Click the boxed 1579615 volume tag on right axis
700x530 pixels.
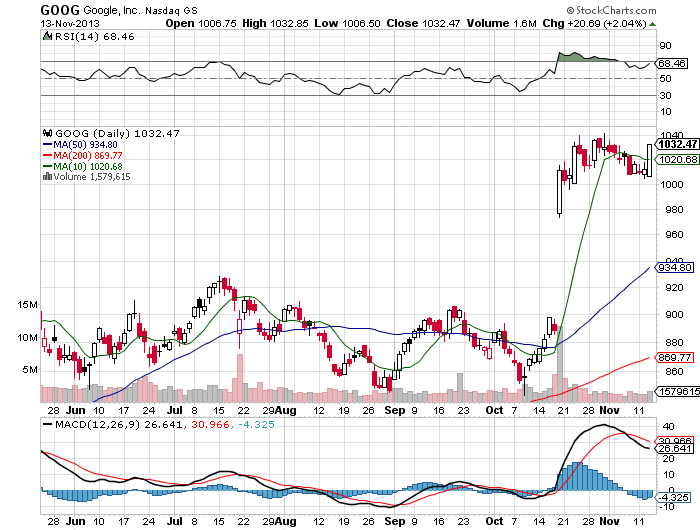point(679,392)
